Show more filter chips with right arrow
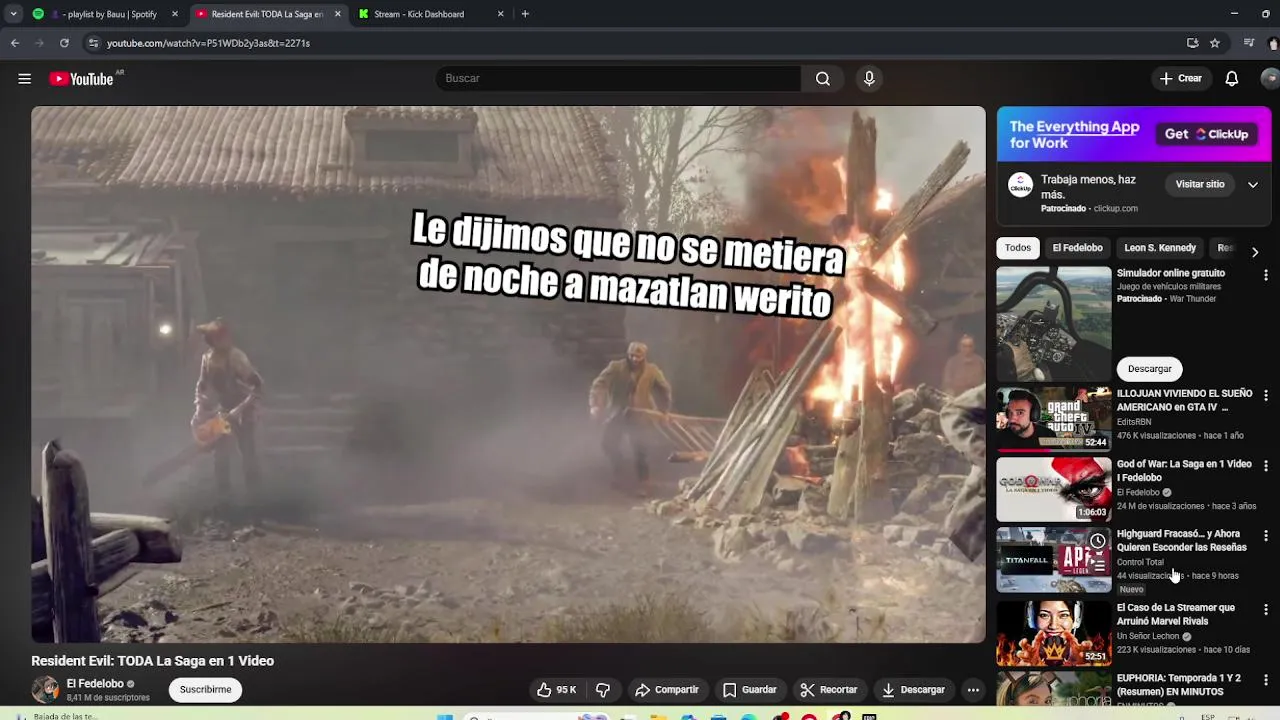The width and height of the screenshot is (1280, 720). click(x=1255, y=252)
